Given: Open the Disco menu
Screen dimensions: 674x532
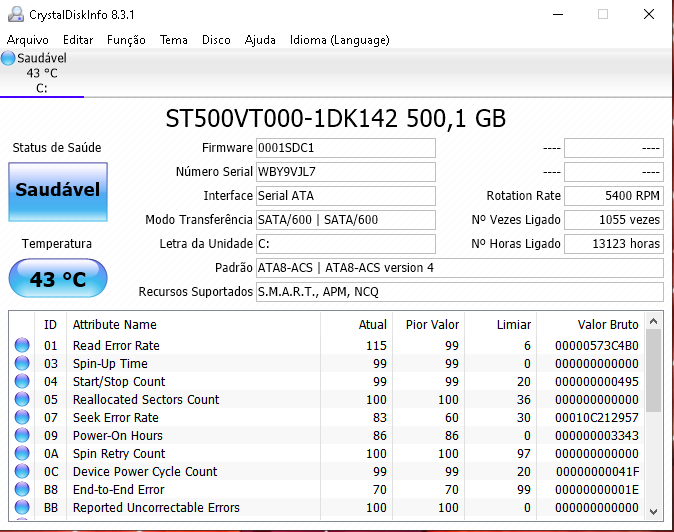Looking at the screenshot, I should pyautogui.click(x=216, y=40).
